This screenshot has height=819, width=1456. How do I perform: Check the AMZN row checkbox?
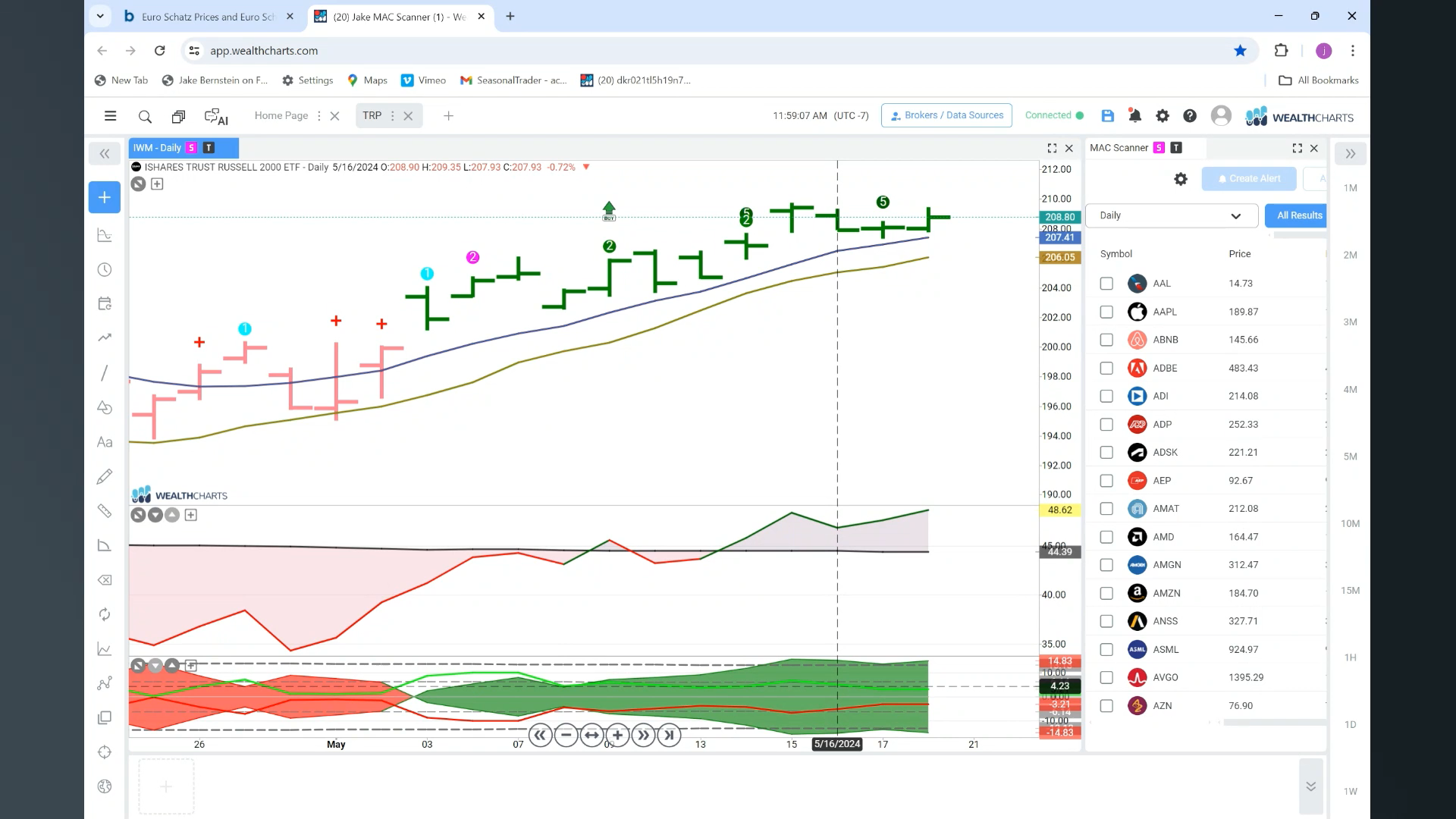[1106, 593]
